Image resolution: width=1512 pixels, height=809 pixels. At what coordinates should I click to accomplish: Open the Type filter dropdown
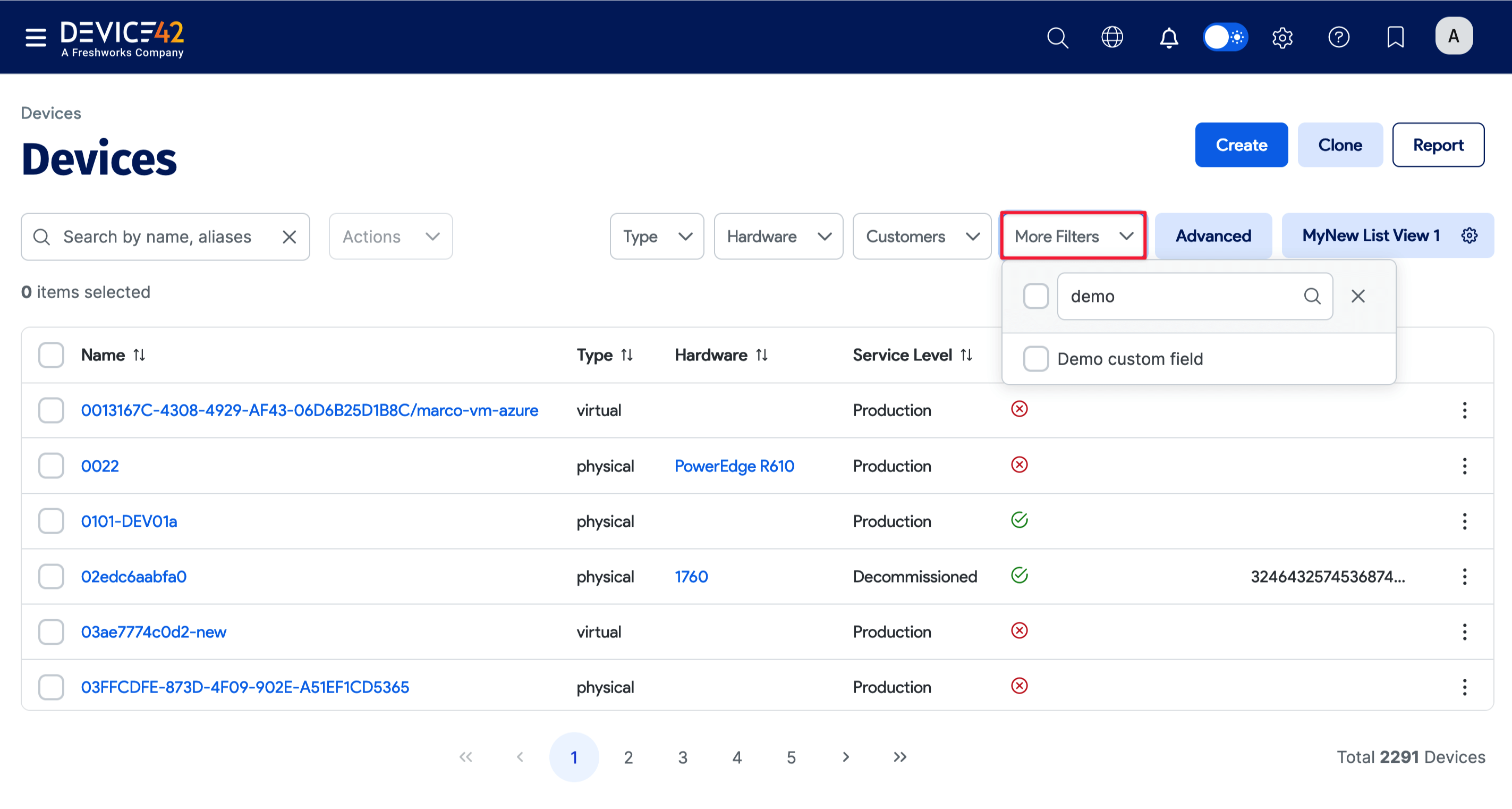(x=656, y=236)
